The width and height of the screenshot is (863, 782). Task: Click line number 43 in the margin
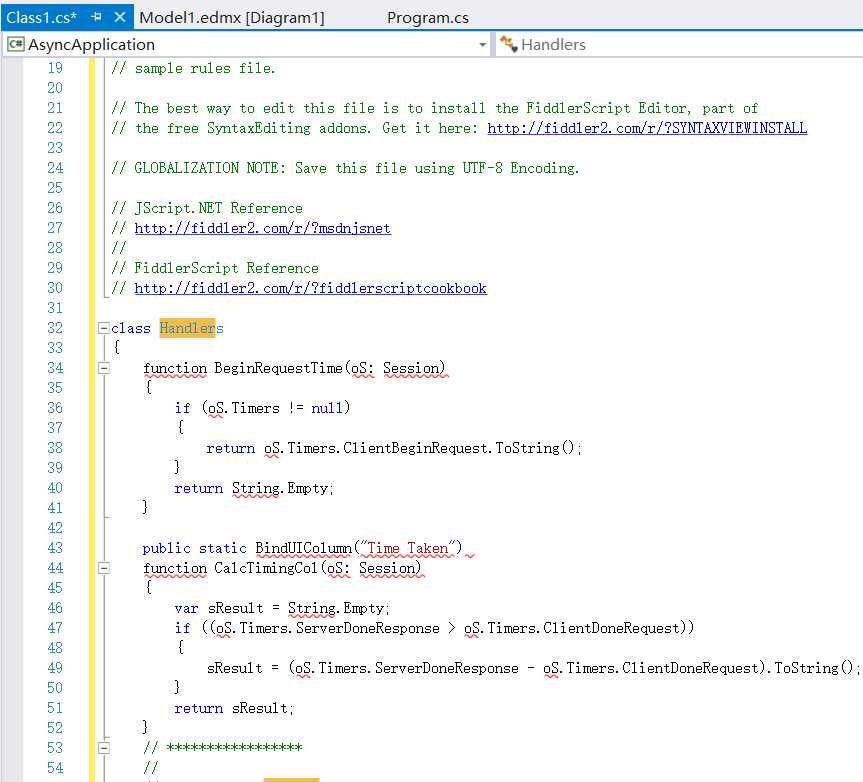pos(55,548)
